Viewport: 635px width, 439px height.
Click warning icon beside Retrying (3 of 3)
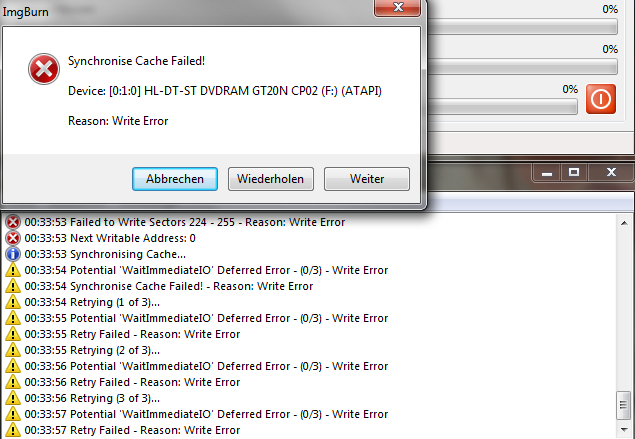tap(13, 398)
